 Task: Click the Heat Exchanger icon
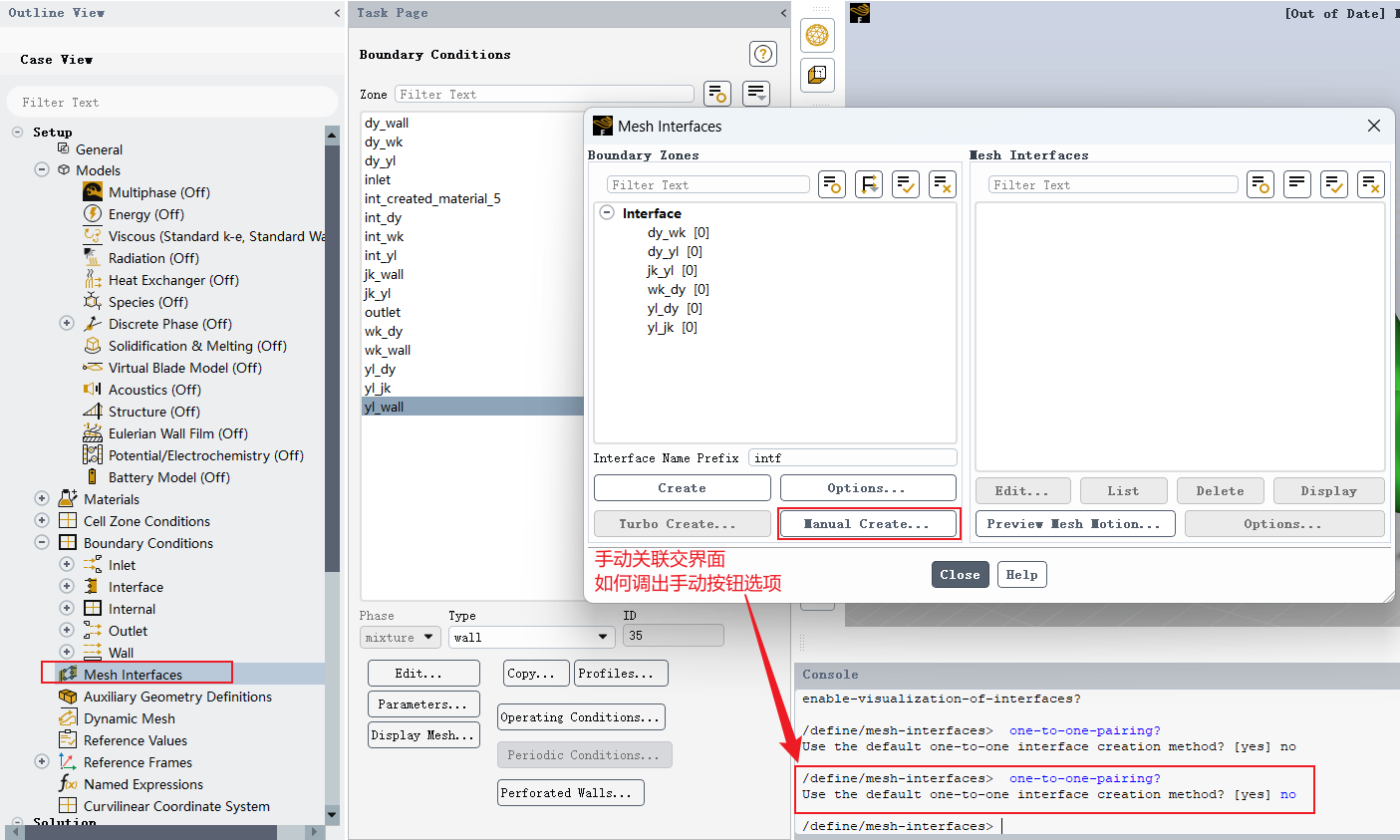coord(93,280)
